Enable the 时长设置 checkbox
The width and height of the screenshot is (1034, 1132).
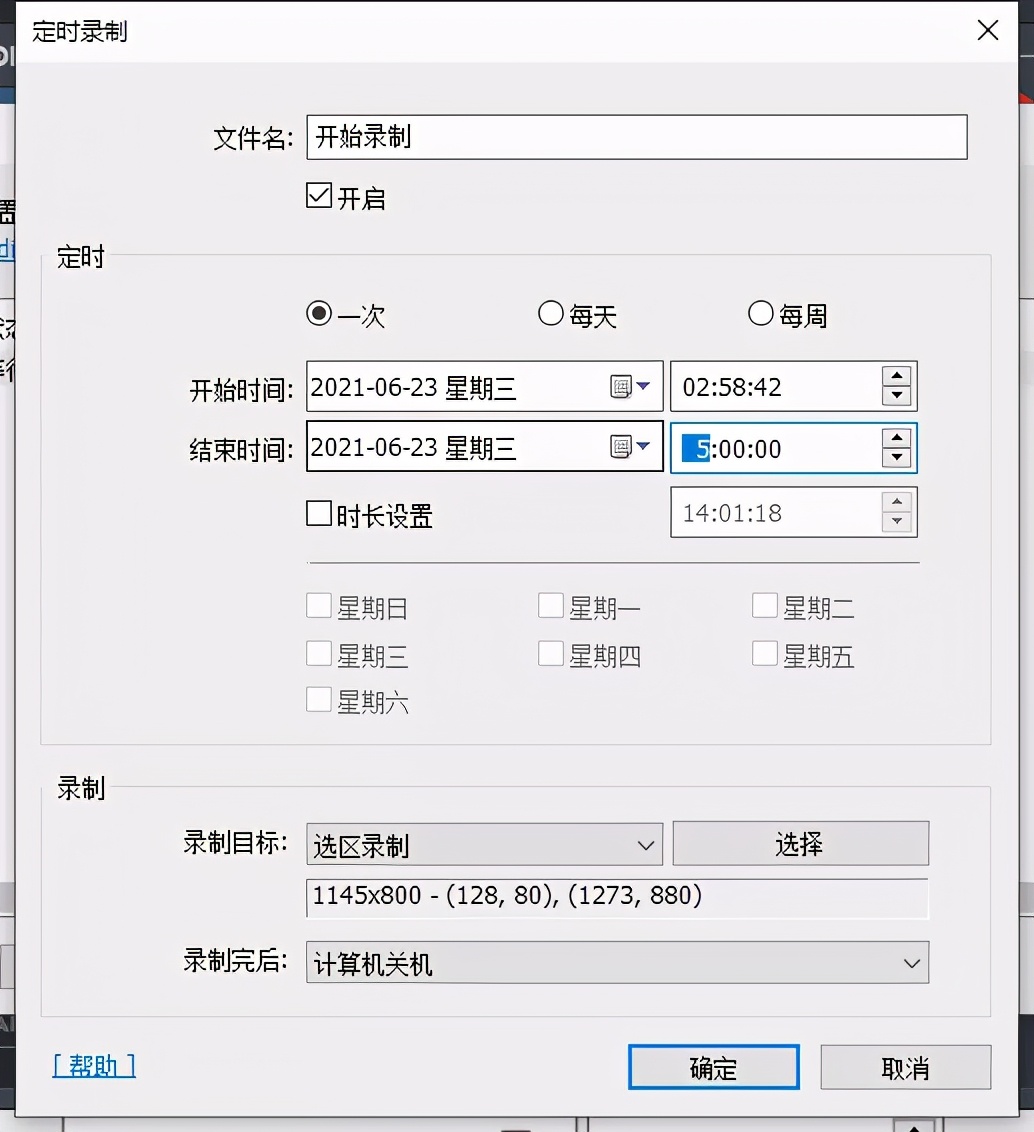pos(319,513)
